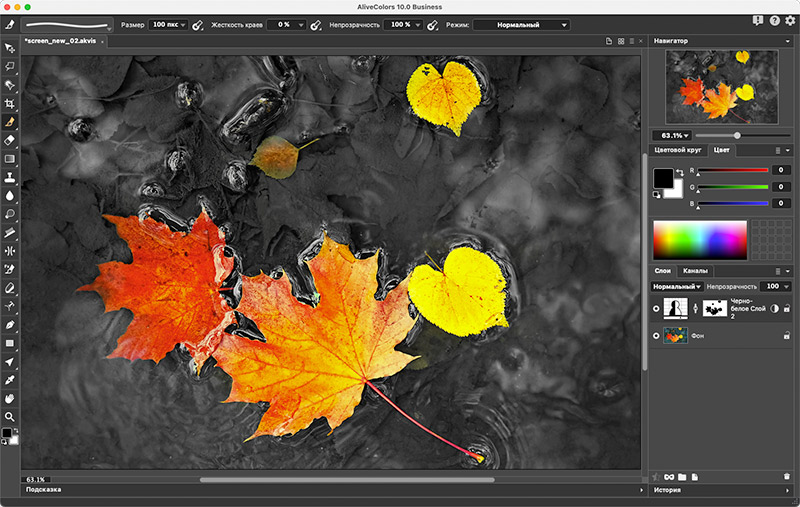Hide the Фон layer
Screen dimensions: 800x507
[656, 337]
